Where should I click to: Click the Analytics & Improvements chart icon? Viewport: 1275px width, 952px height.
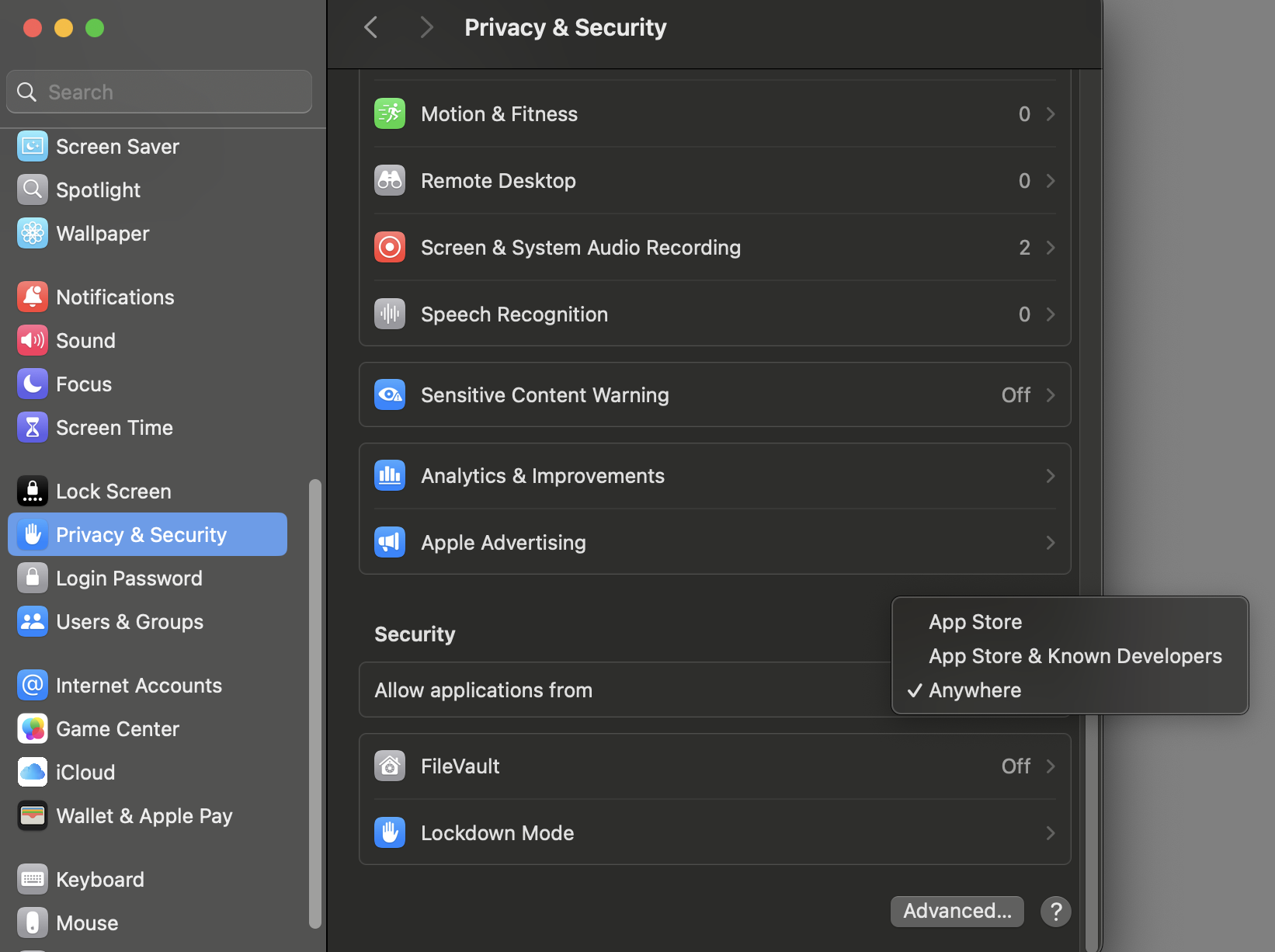(390, 475)
